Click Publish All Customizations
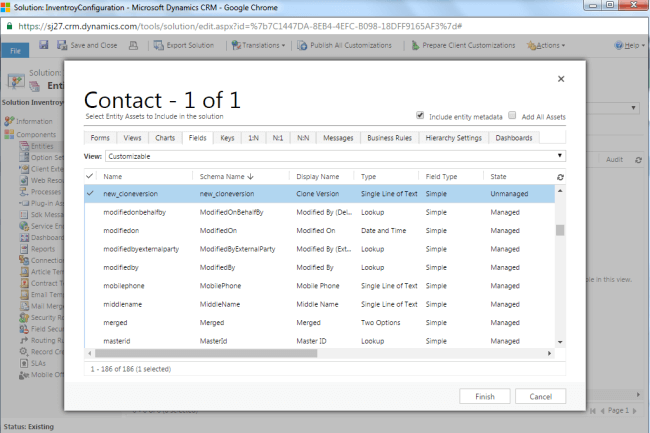The width and height of the screenshot is (650, 433). coord(344,45)
